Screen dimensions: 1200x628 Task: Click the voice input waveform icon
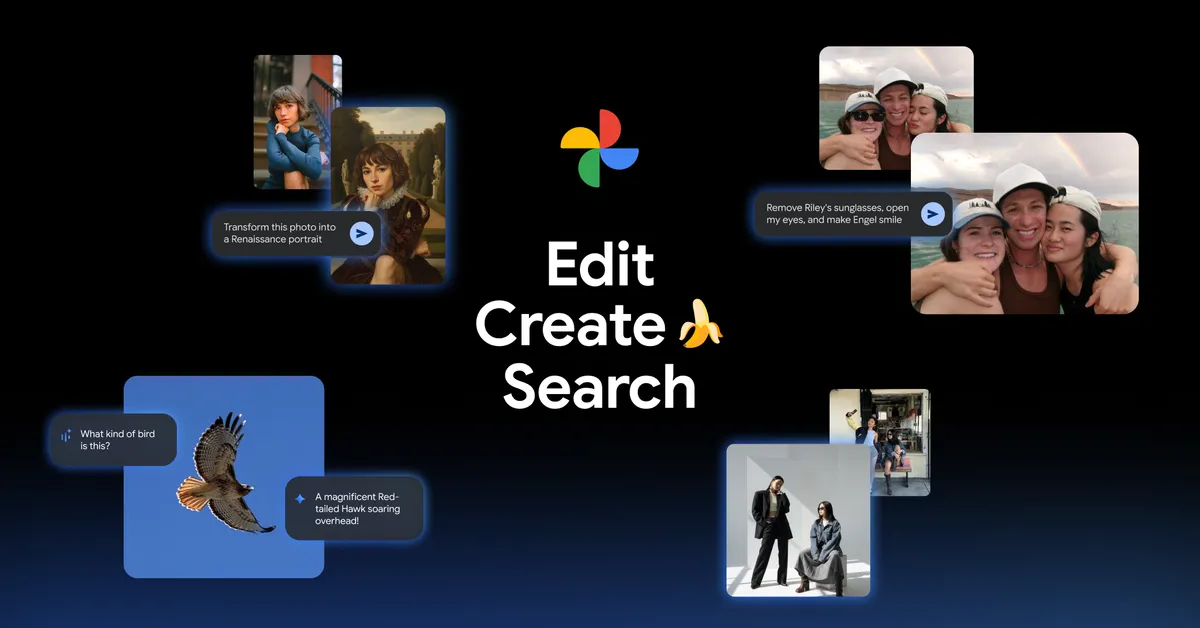(65, 436)
